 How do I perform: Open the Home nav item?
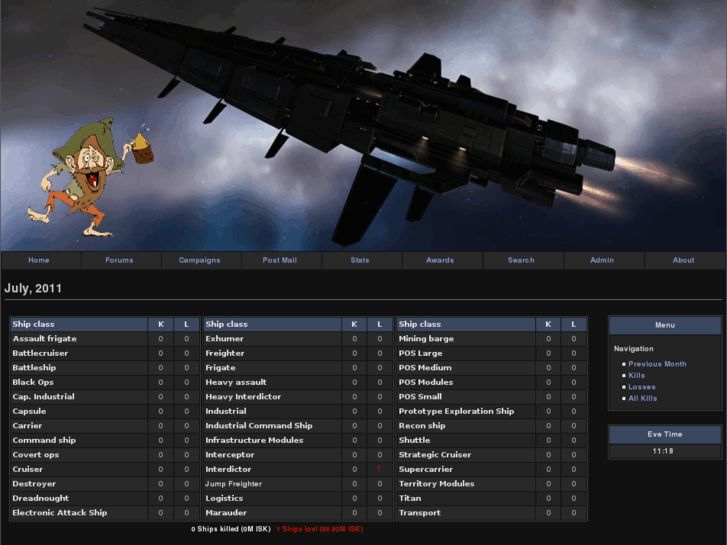[38, 260]
